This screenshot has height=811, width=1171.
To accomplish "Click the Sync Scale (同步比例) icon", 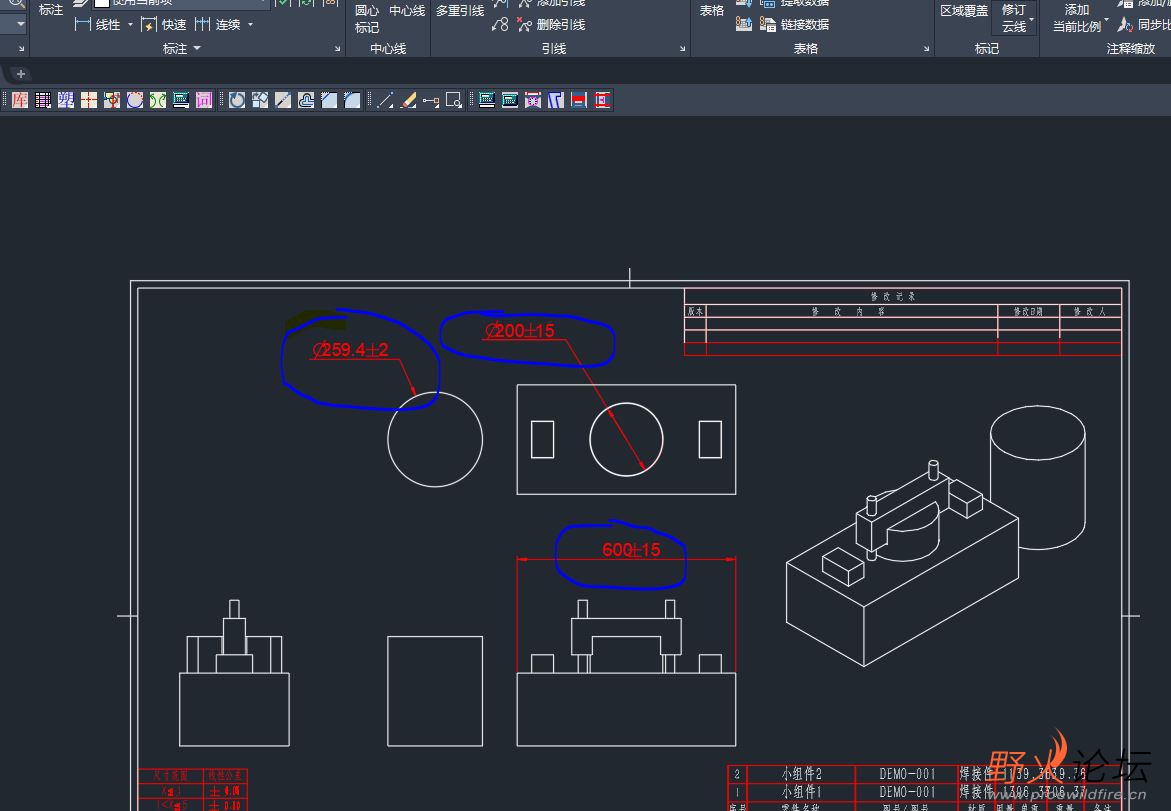I will pyautogui.click(x=1125, y=25).
